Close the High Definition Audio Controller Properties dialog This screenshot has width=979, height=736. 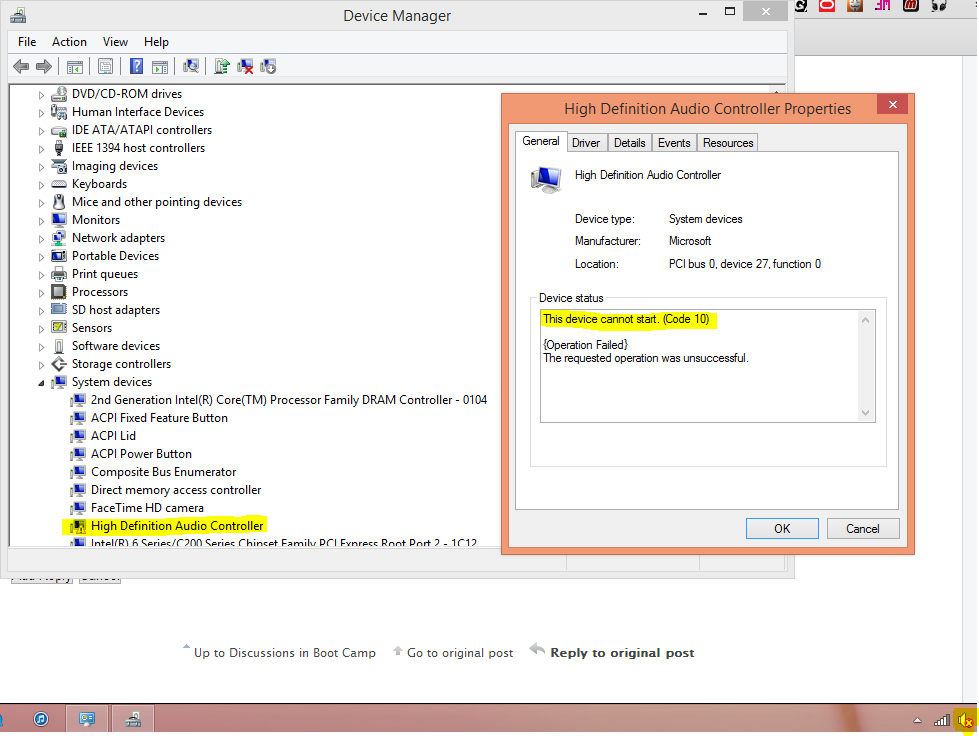click(892, 104)
